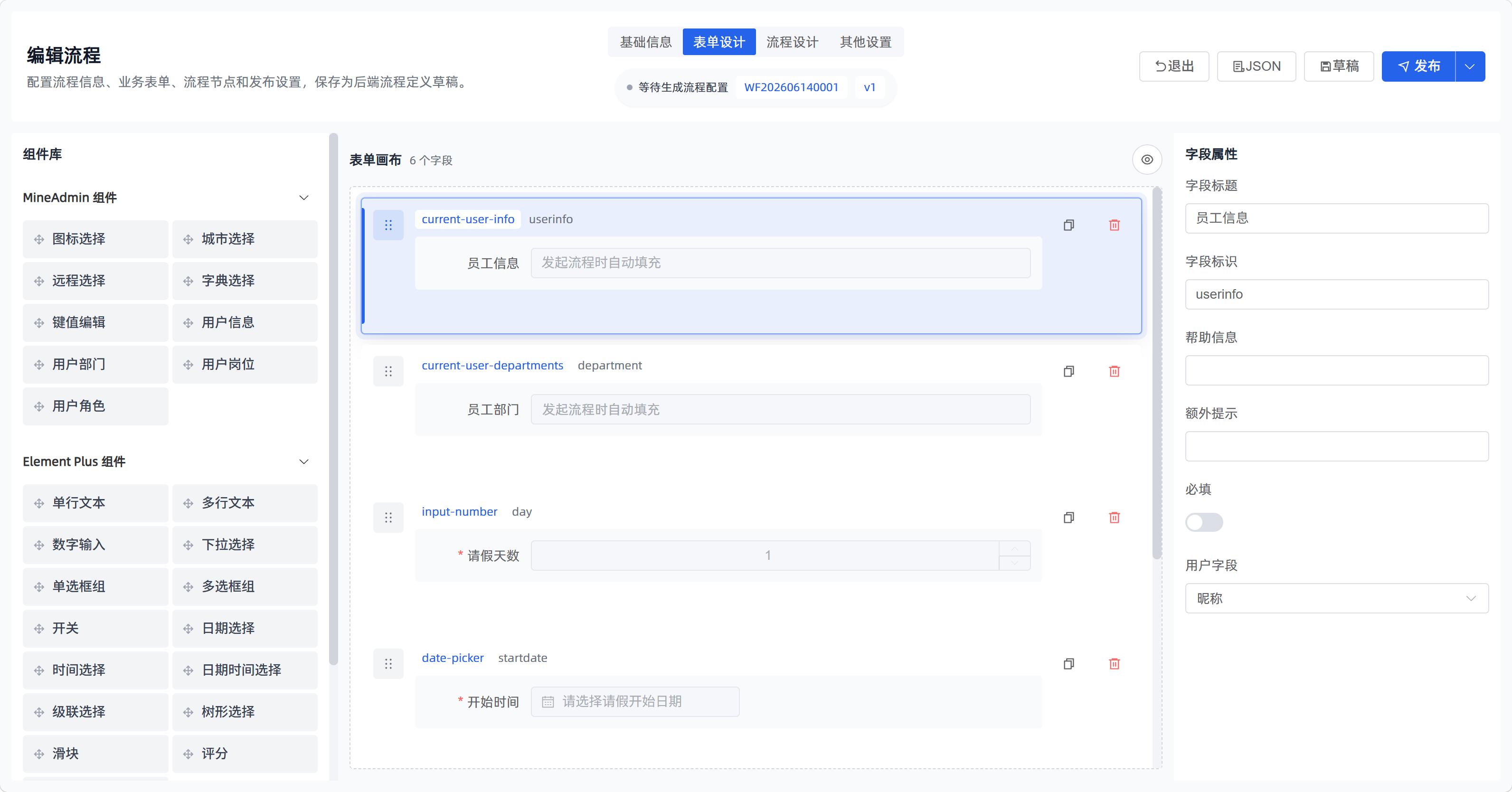1512x792 pixels.
Task: Click drag handle of department field
Action: [x=388, y=371]
